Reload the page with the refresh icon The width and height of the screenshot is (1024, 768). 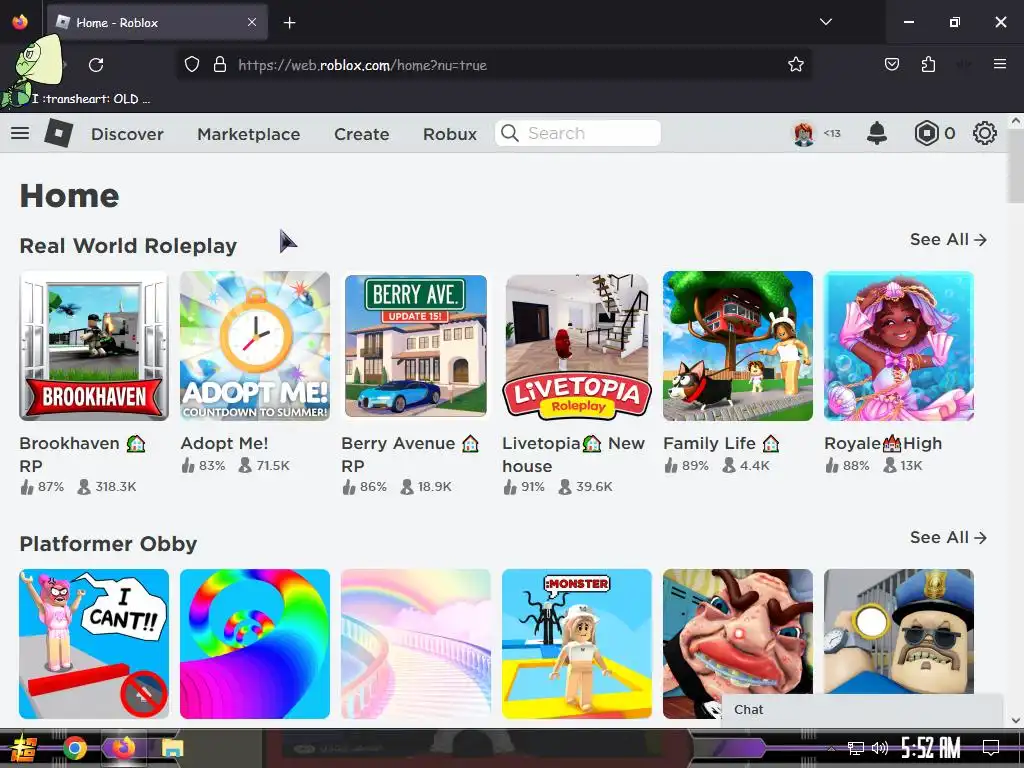pyautogui.click(x=96, y=65)
